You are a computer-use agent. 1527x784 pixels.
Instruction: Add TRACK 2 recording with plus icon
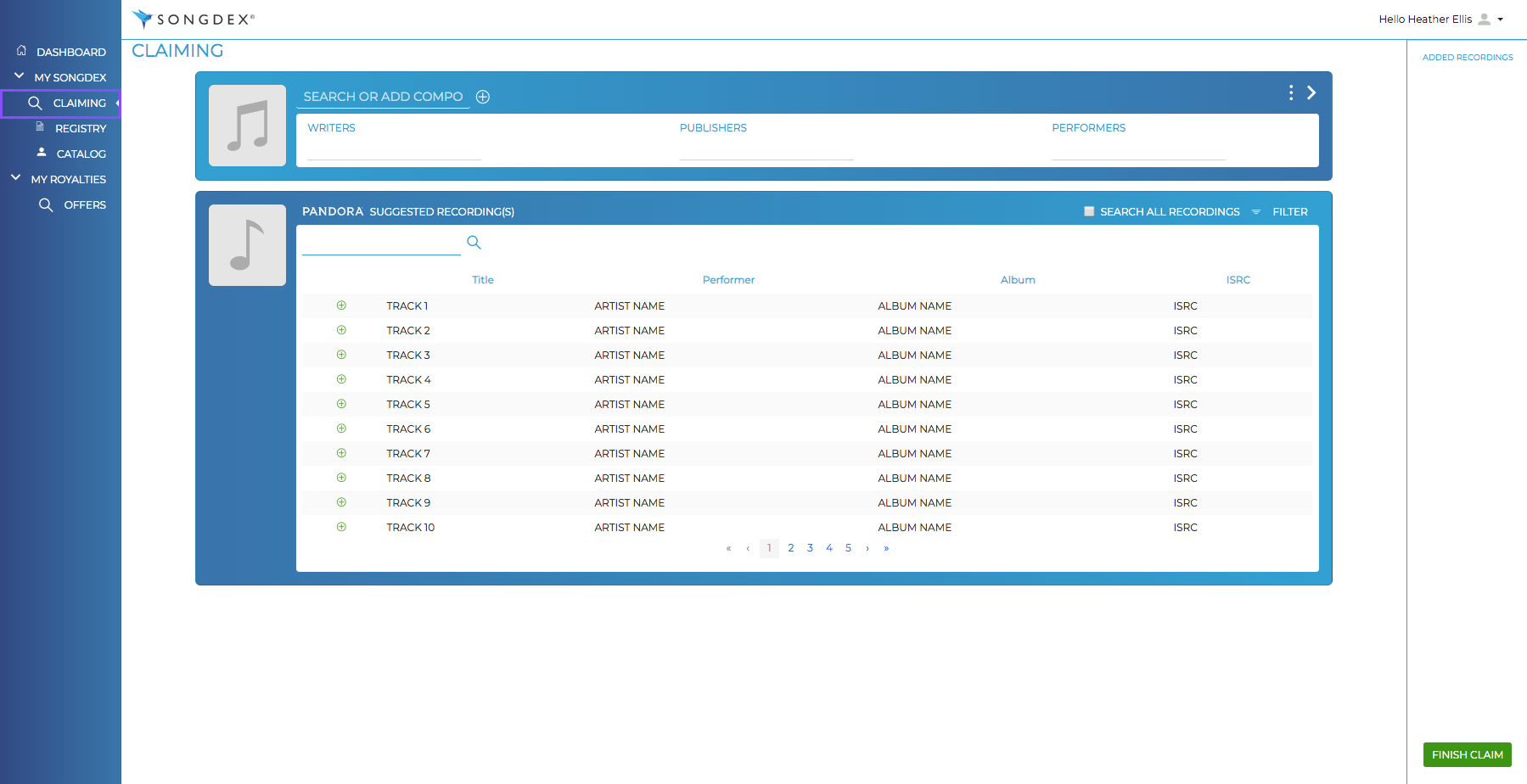pyautogui.click(x=341, y=330)
